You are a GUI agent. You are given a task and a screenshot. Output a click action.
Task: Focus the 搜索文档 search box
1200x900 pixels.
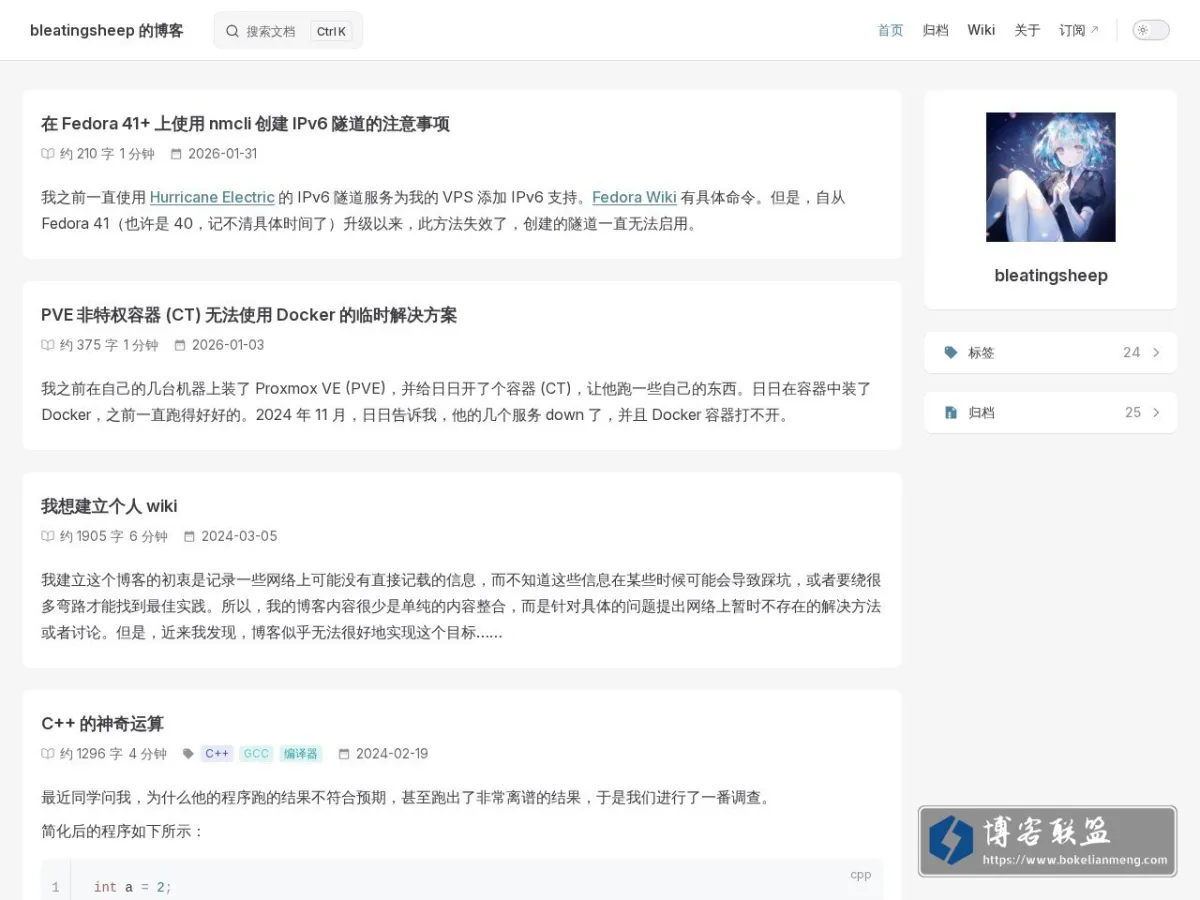288,30
